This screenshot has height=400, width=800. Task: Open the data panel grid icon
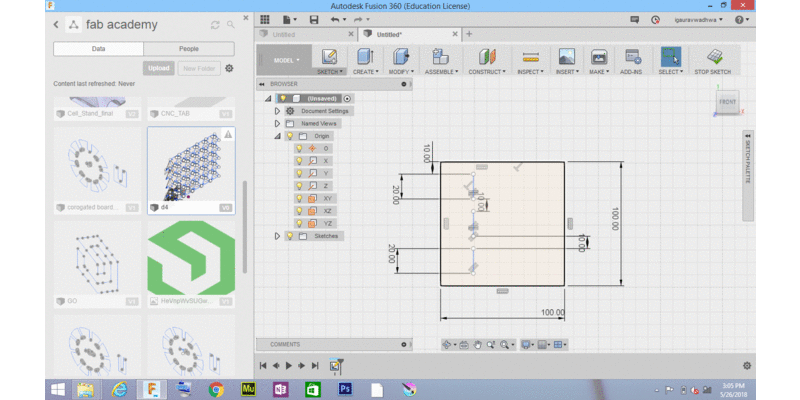[x=265, y=19]
